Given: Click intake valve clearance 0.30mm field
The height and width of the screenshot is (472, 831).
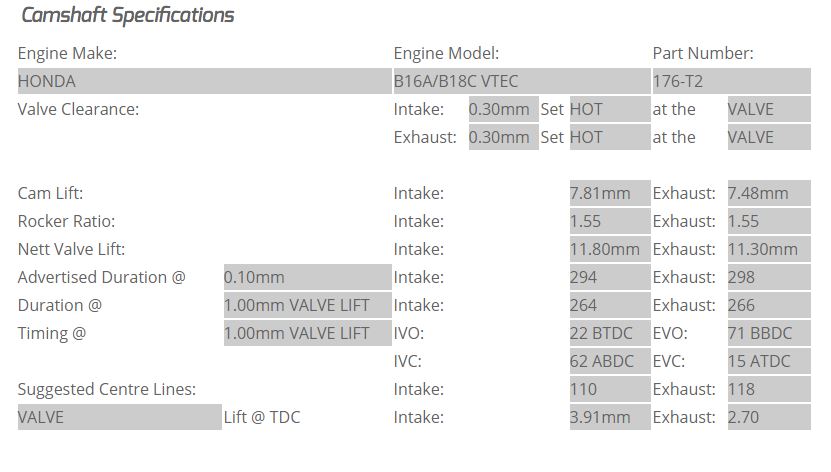Looking at the screenshot, I should [503, 109].
